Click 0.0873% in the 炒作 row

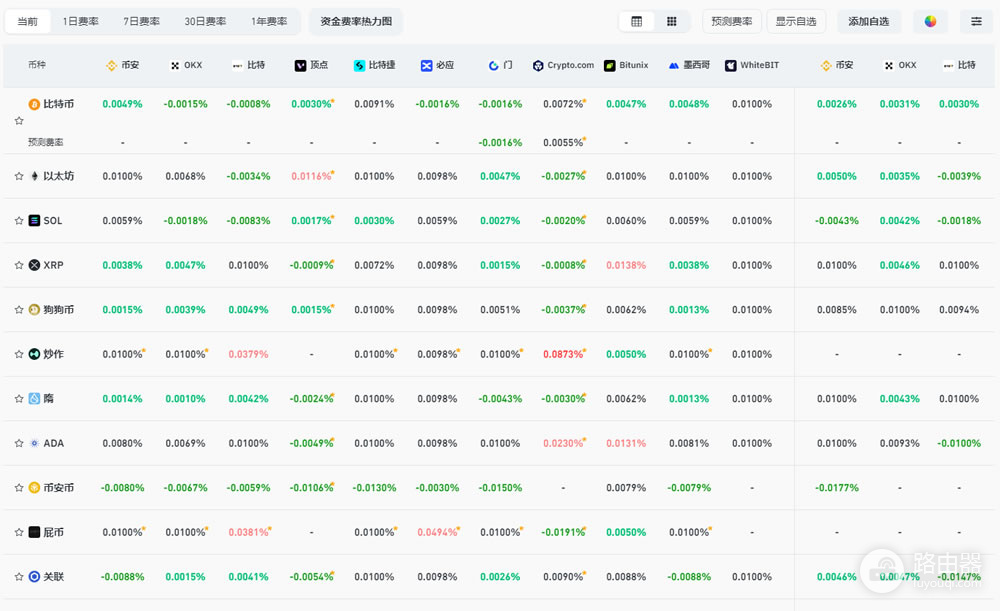point(563,354)
